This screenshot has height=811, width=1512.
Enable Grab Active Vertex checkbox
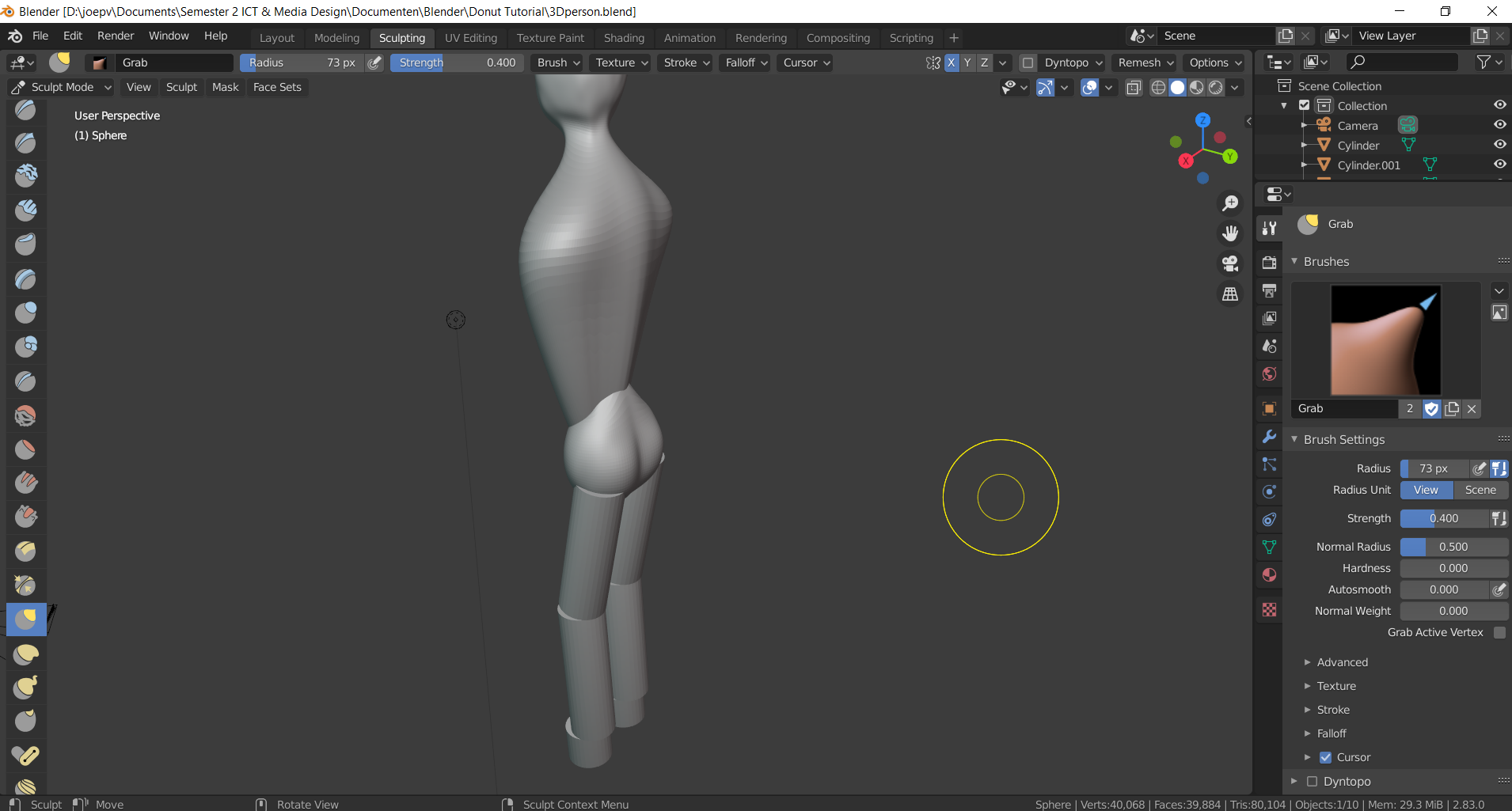tap(1499, 632)
